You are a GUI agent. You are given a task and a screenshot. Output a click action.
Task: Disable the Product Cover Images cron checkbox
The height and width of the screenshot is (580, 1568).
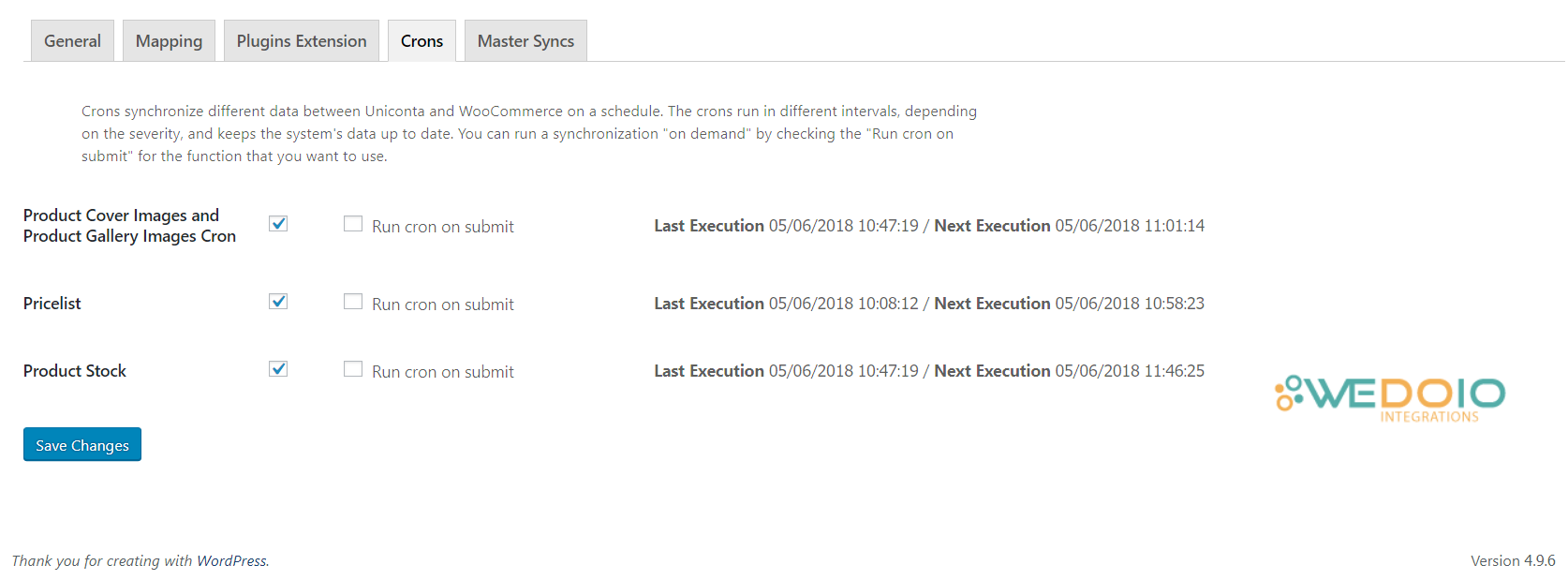[278, 224]
